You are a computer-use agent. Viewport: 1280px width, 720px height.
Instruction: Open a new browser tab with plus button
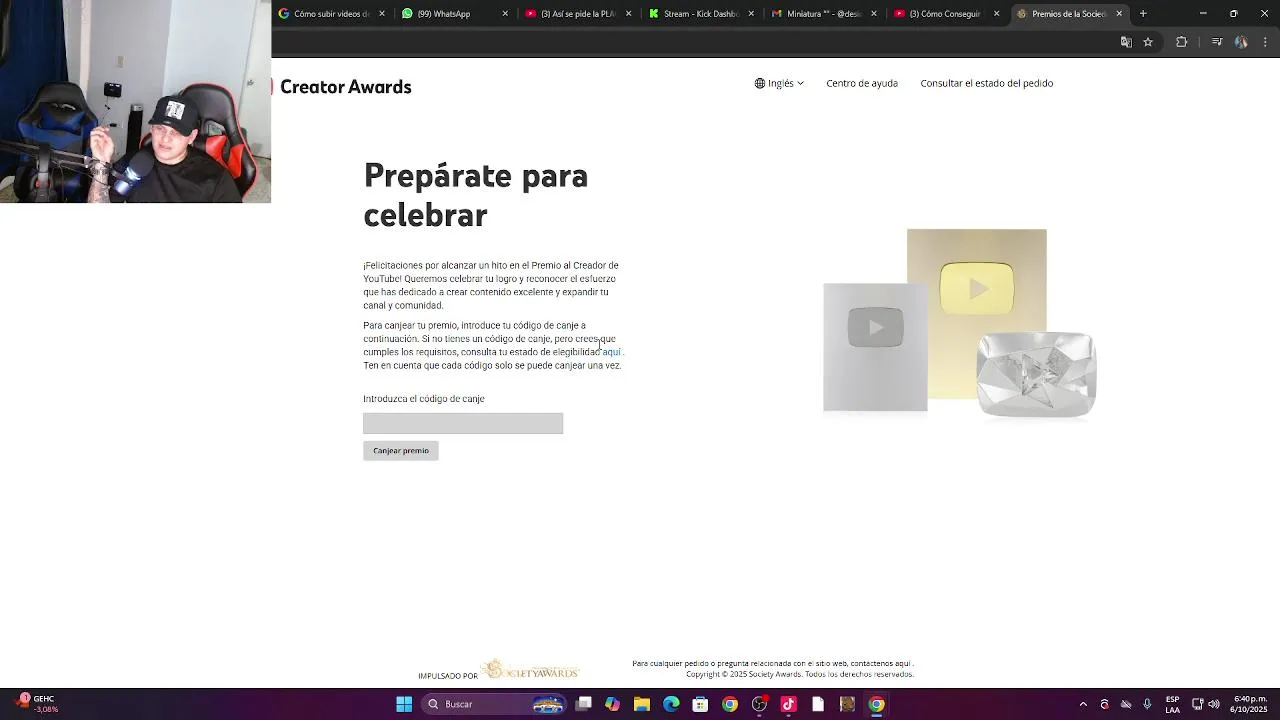tap(1143, 14)
